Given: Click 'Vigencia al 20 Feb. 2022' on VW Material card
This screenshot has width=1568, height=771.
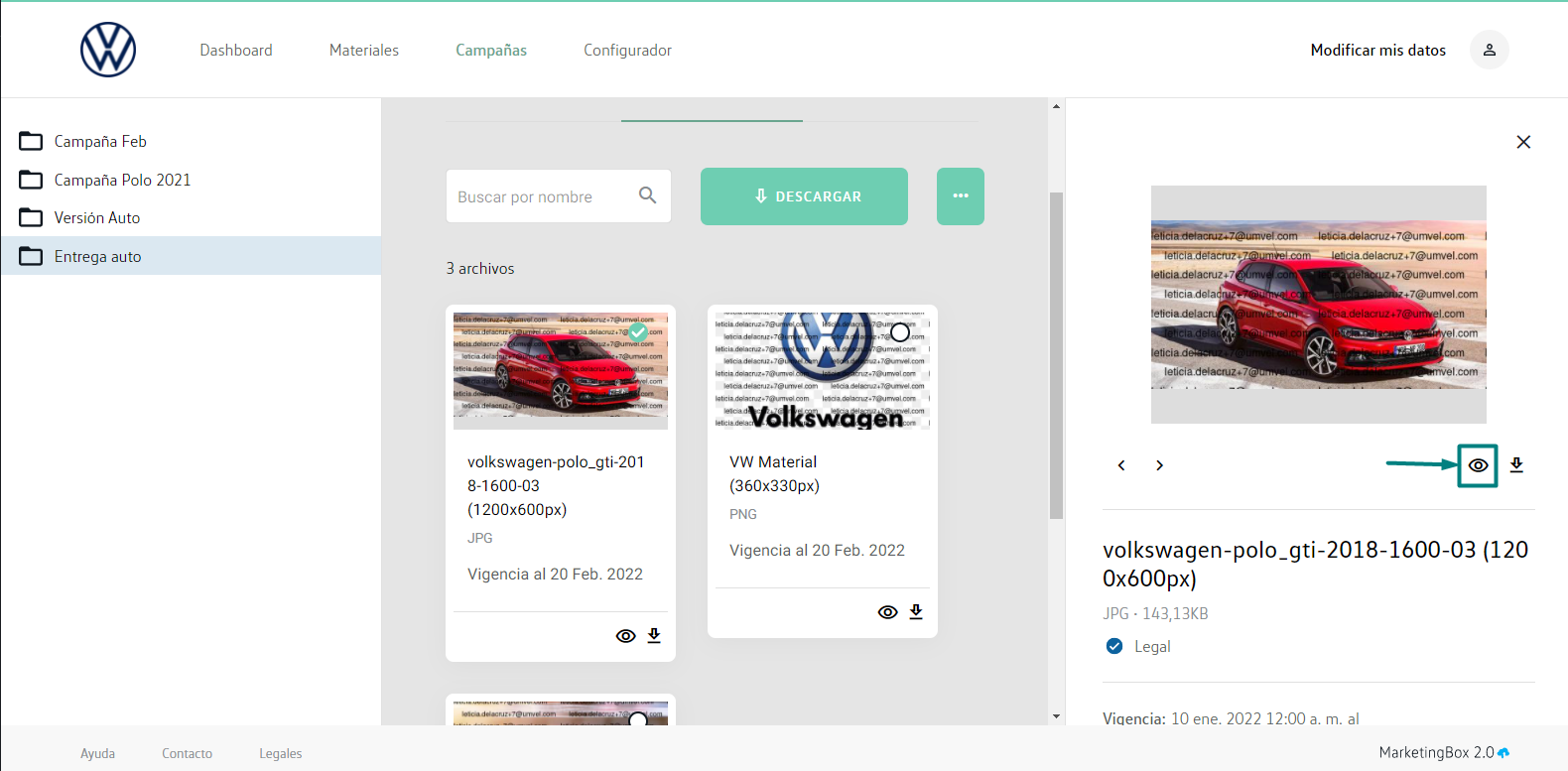Looking at the screenshot, I should point(817,550).
